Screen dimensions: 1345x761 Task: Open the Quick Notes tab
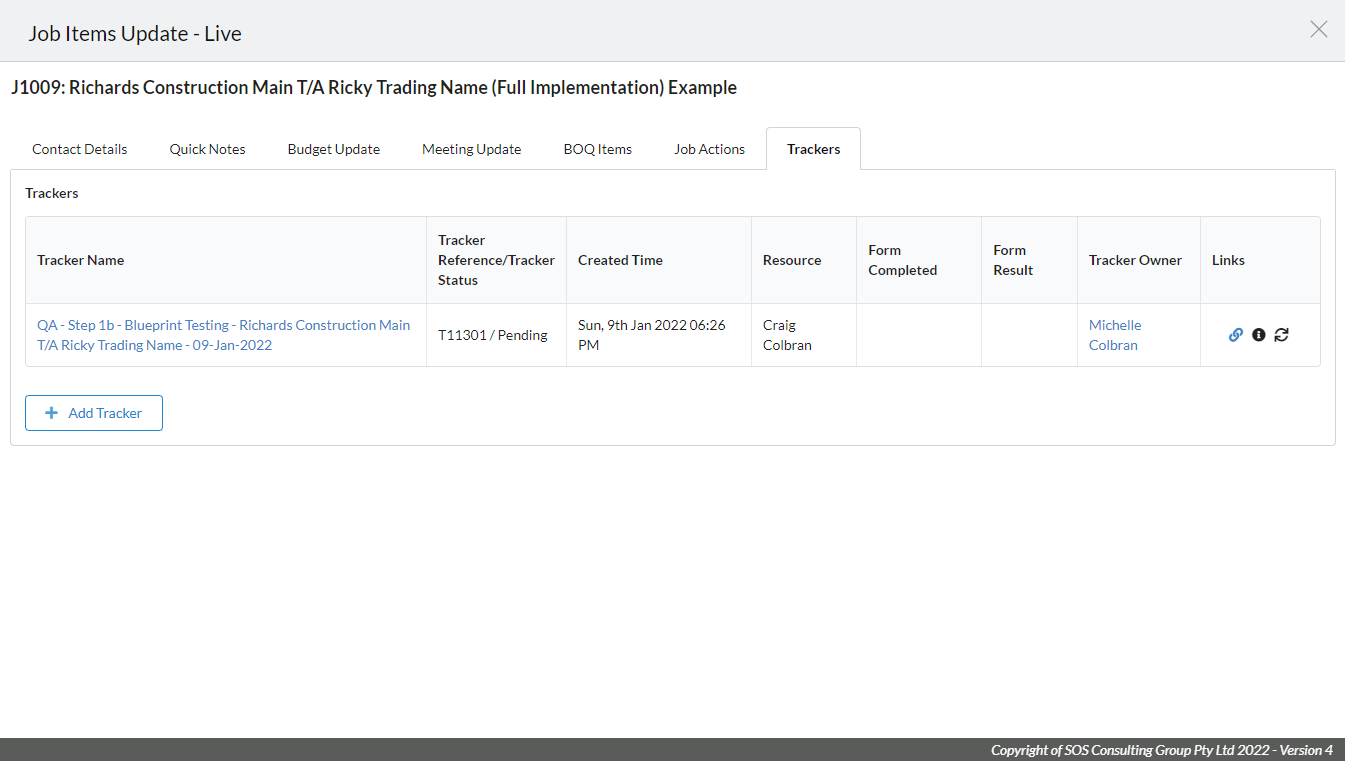(207, 149)
